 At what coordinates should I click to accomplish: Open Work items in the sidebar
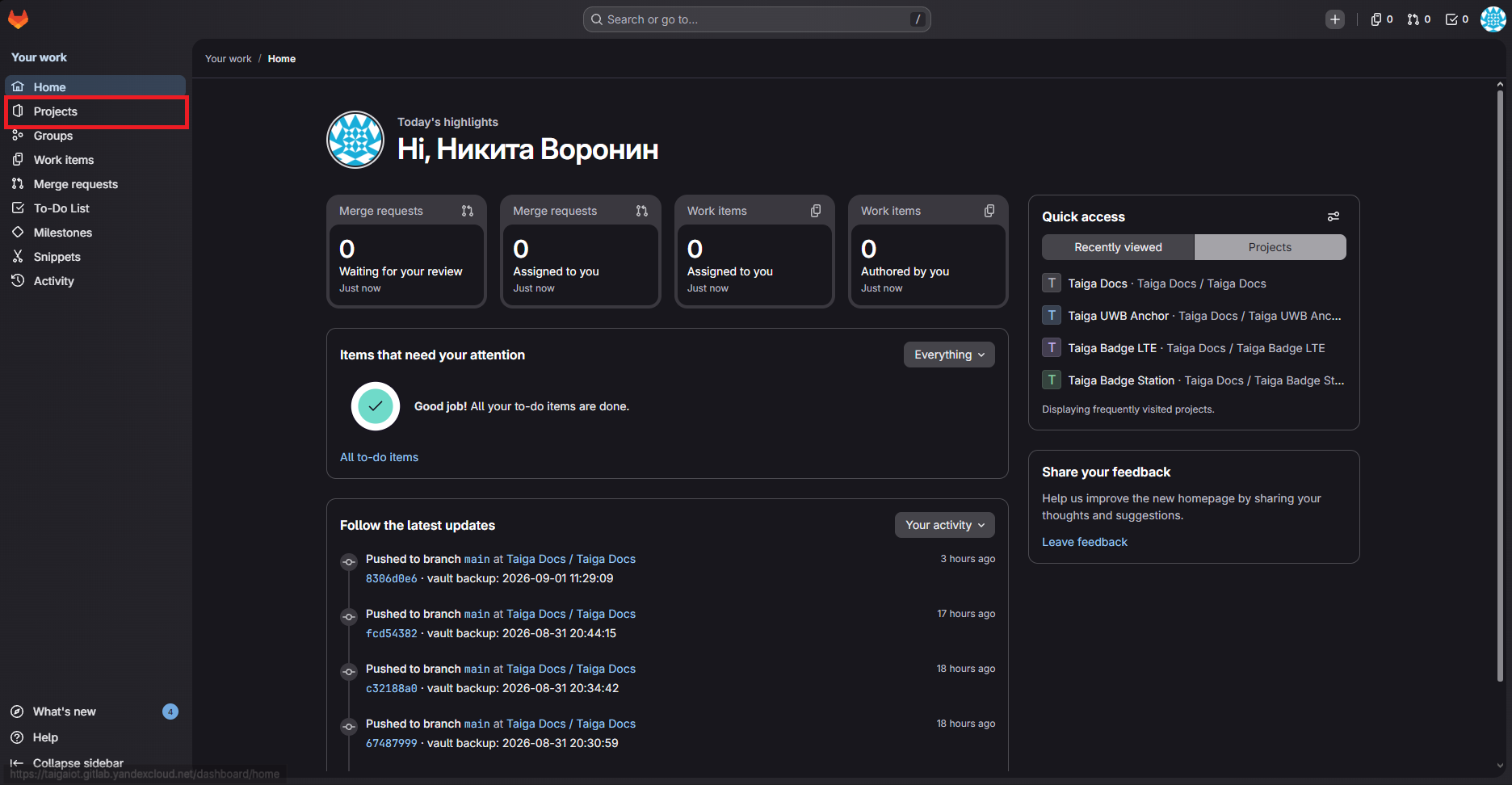[95, 160]
